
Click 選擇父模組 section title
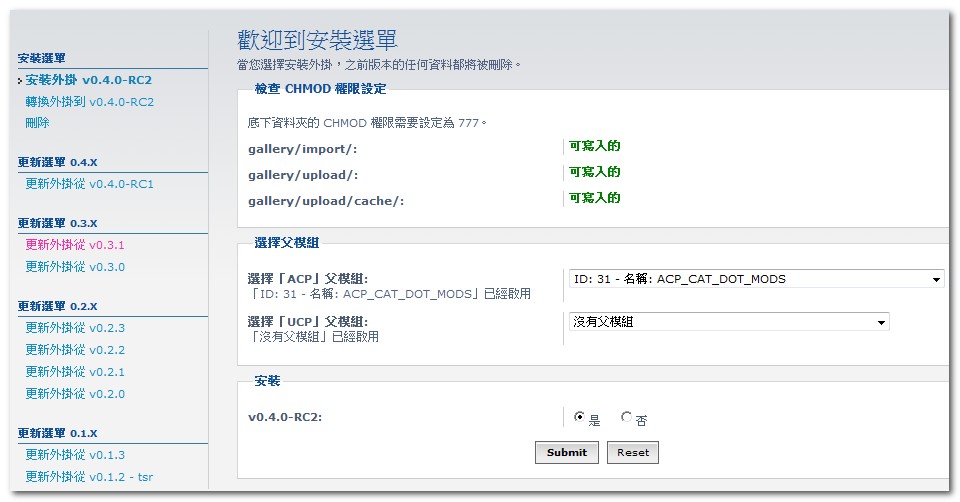pyautogui.click(x=287, y=243)
